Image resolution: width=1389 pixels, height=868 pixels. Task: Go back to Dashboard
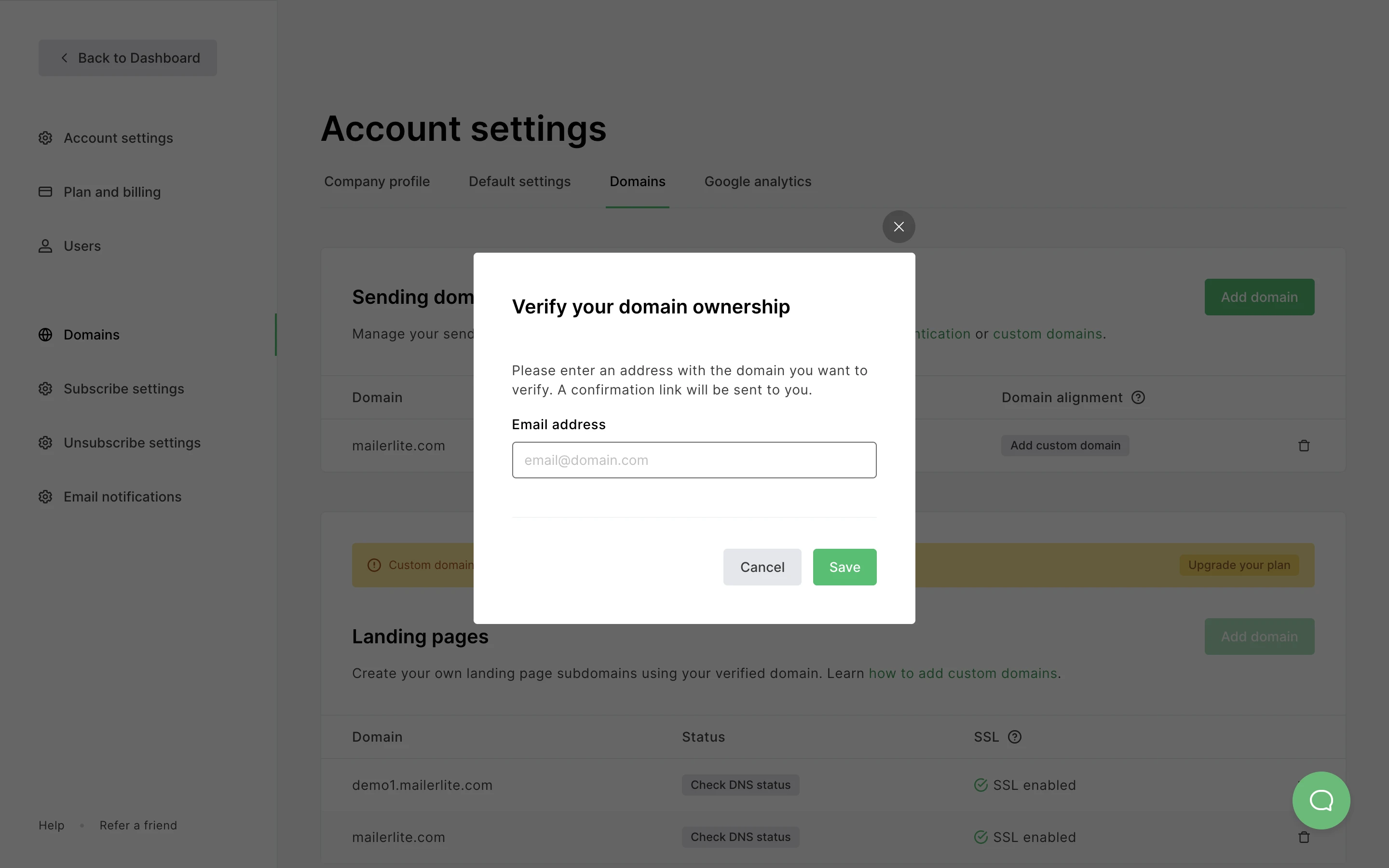pos(127,58)
